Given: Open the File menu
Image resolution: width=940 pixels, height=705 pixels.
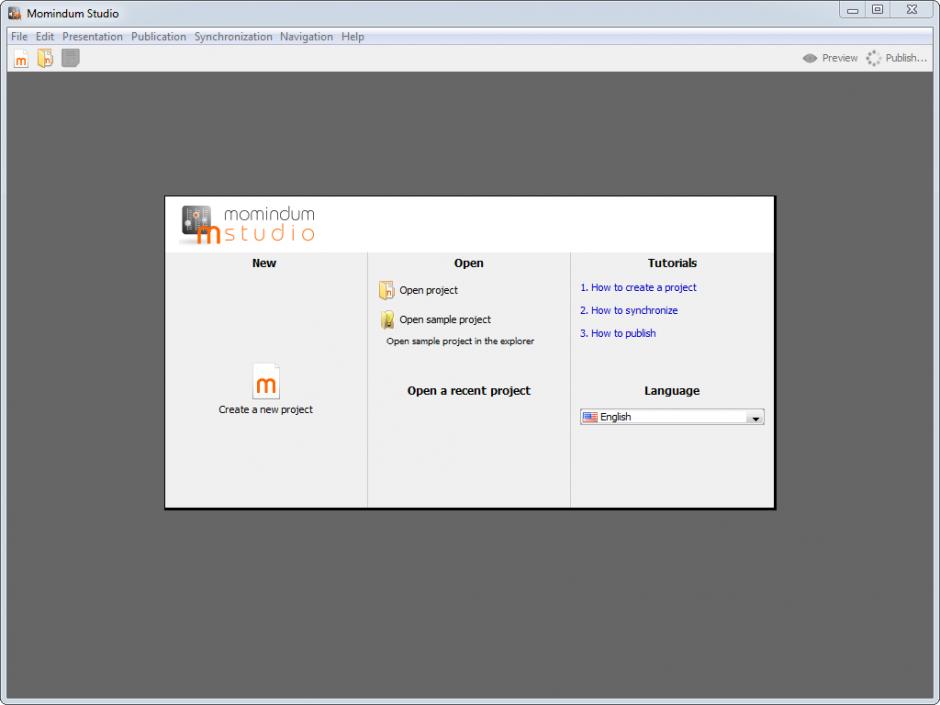Looking at the screenshot, I should point(19,37).
